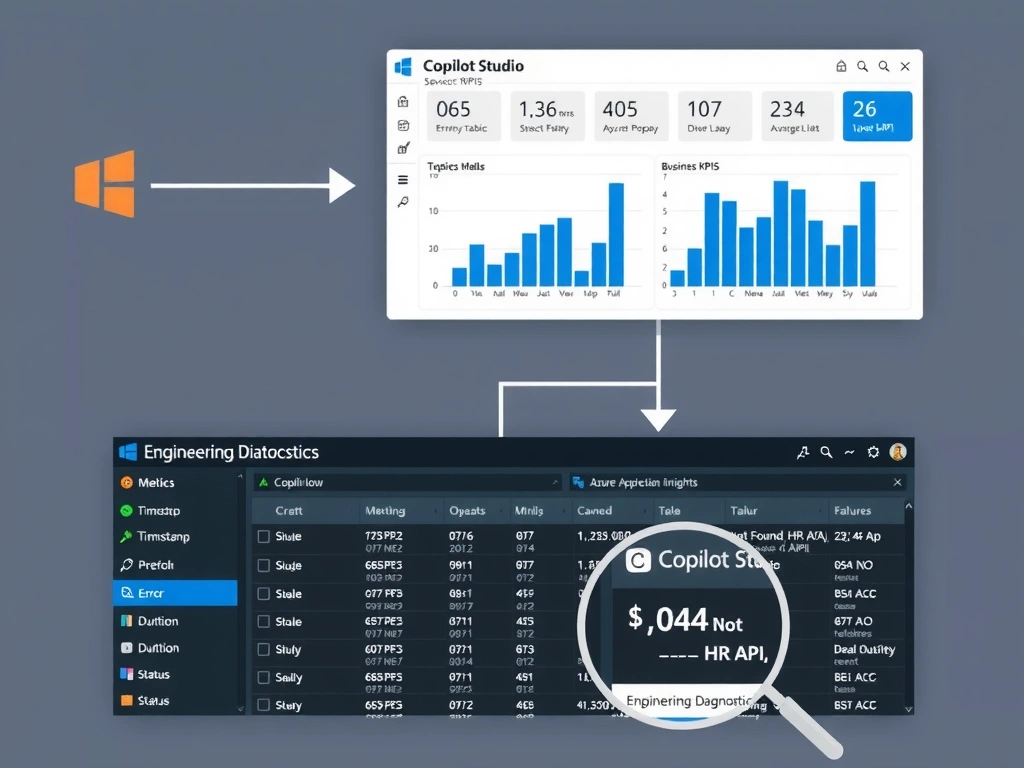This screenshot has height=768, width=1024.
Task: Click the pin icon in Engineering Diagnostics toolbar
Action: (x=803, y=452)
